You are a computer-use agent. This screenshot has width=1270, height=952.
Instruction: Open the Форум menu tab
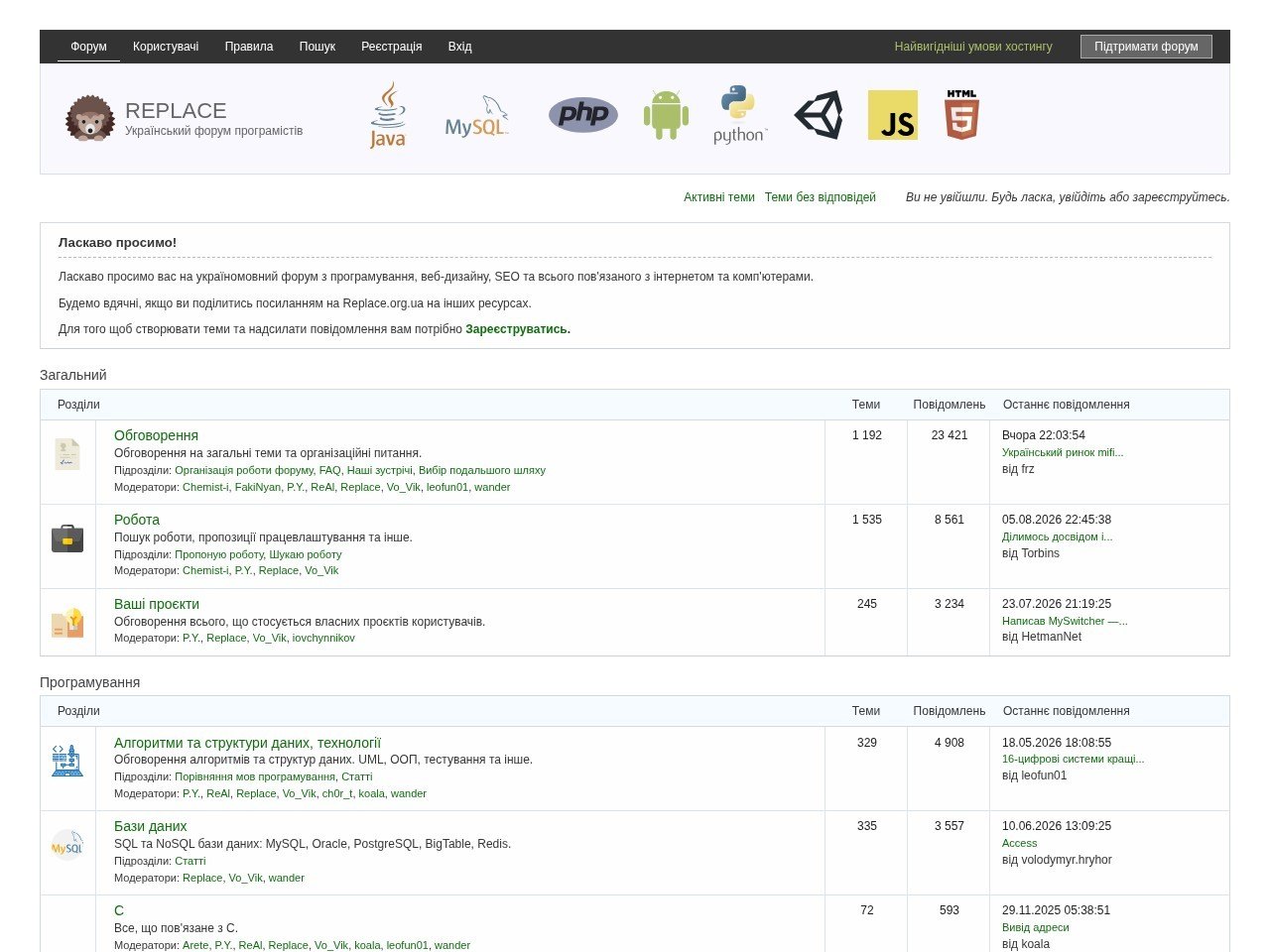tap(88, 47)
